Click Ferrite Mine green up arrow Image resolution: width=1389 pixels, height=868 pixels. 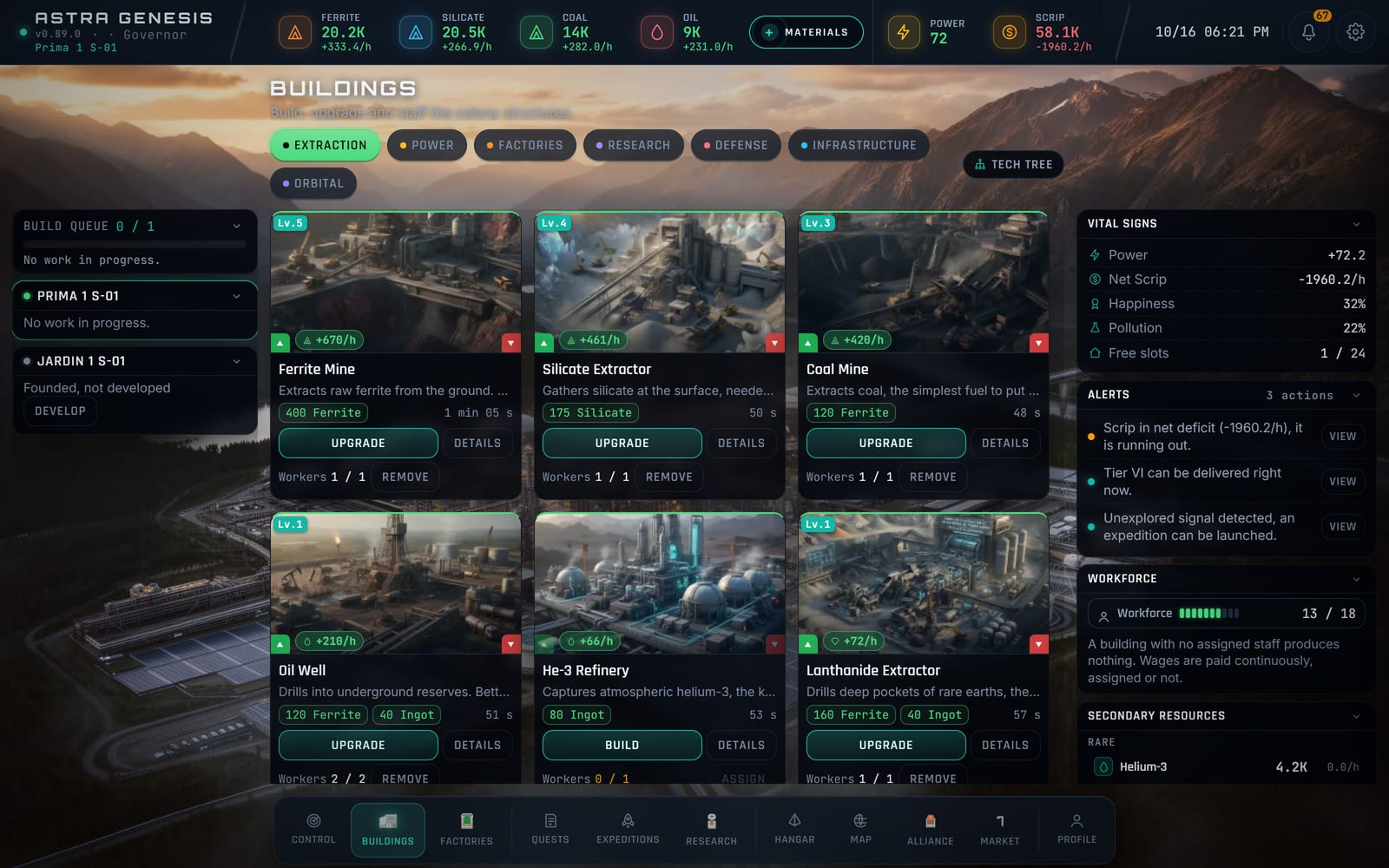pyautogui.click(x=280, y=343)
